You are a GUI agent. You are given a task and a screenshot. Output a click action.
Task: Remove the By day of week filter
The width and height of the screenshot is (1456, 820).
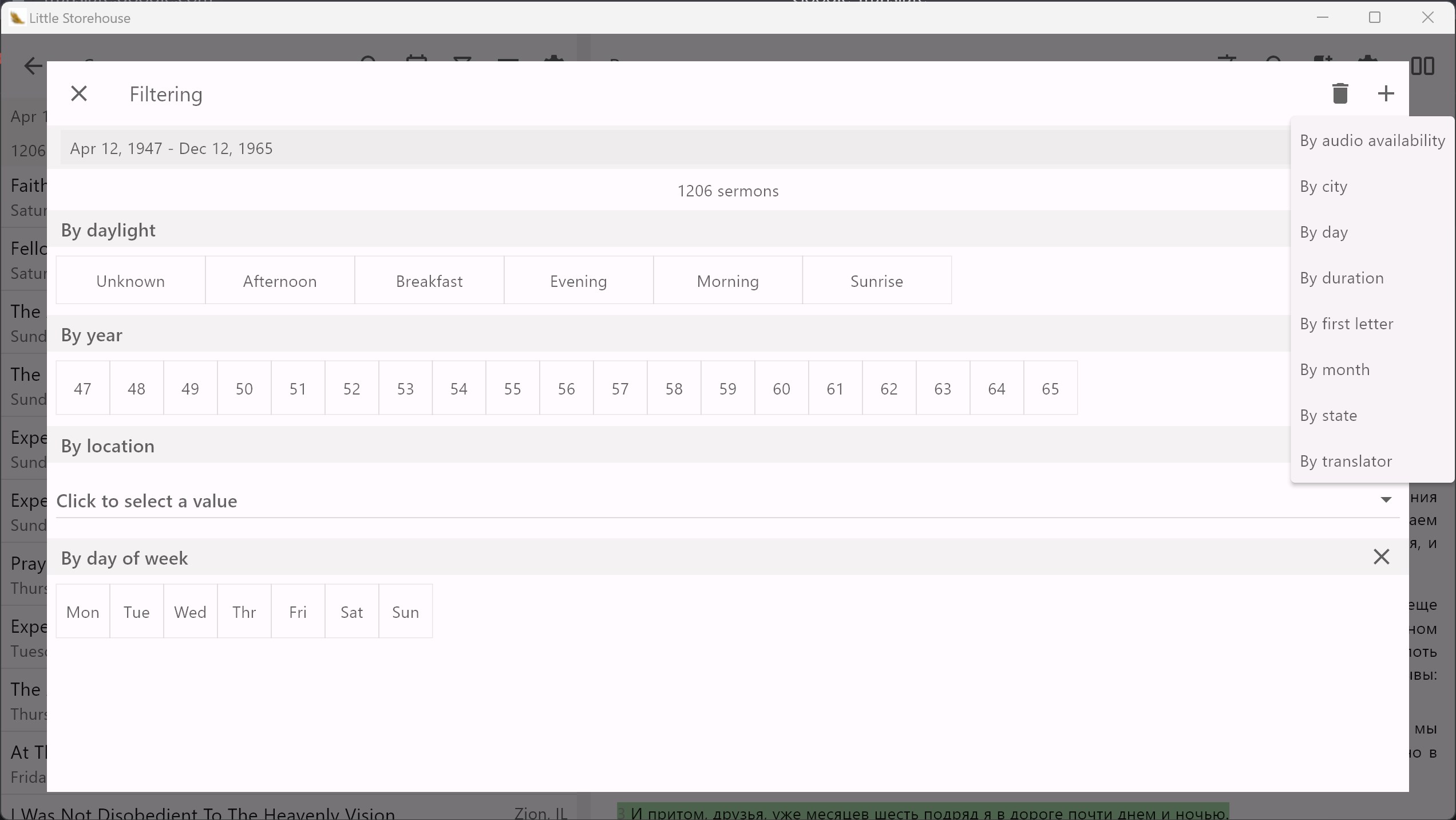click(1381, 557)
